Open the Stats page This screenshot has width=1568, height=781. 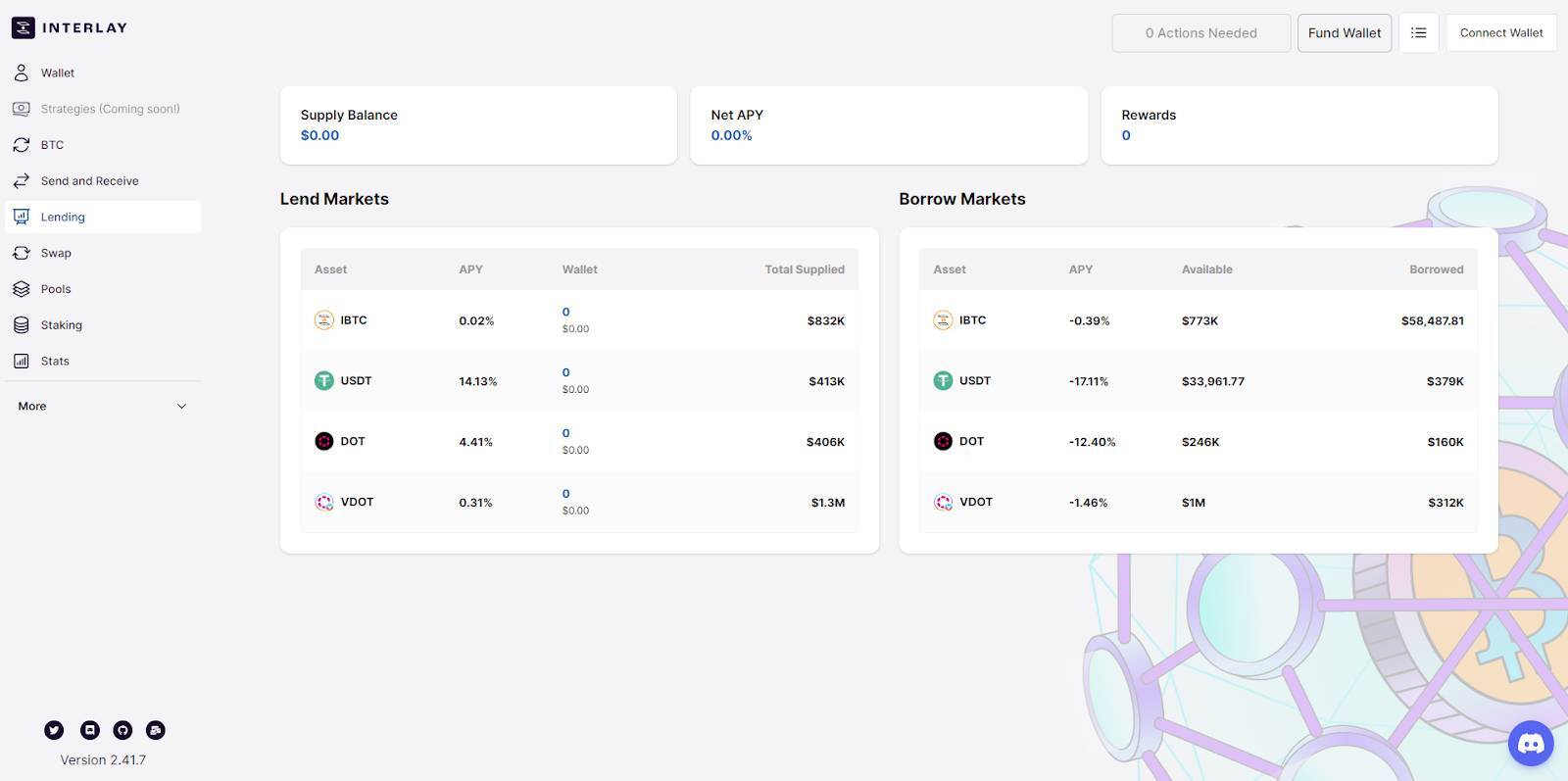click(x=103, y=361)
